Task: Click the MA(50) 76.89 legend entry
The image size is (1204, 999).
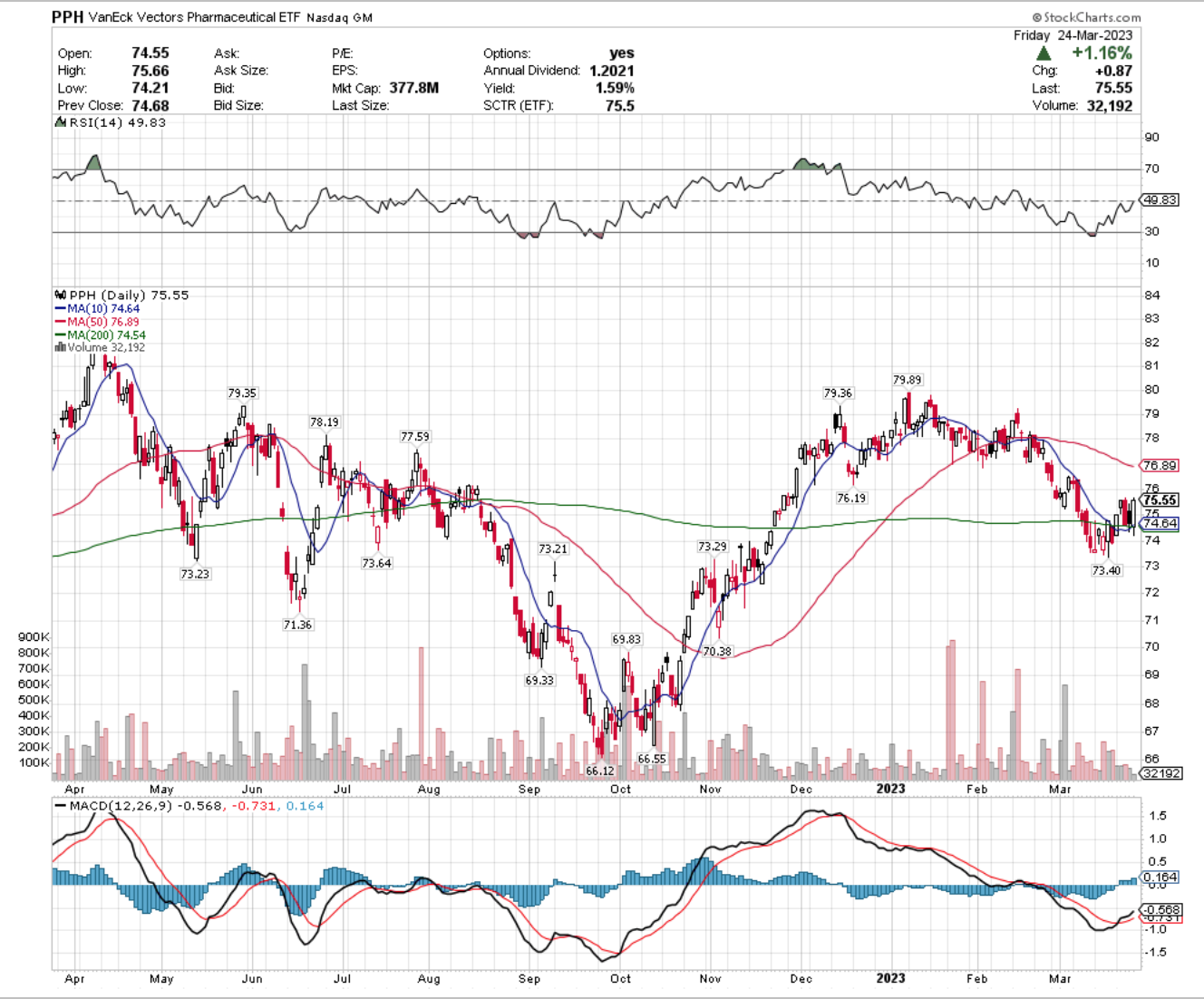Action: click(103, 322)
